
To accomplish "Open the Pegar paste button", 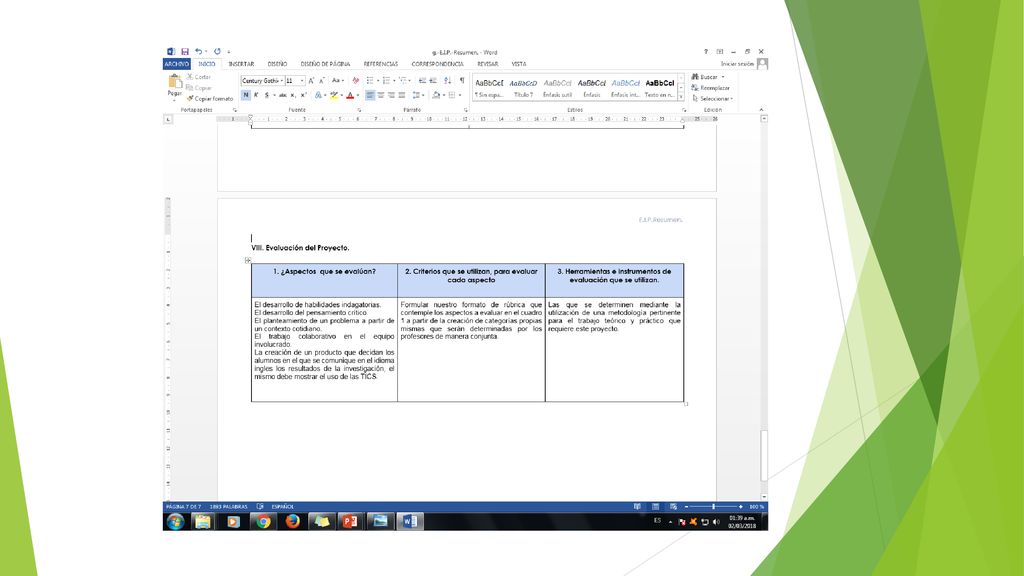I will coord(174,87).
